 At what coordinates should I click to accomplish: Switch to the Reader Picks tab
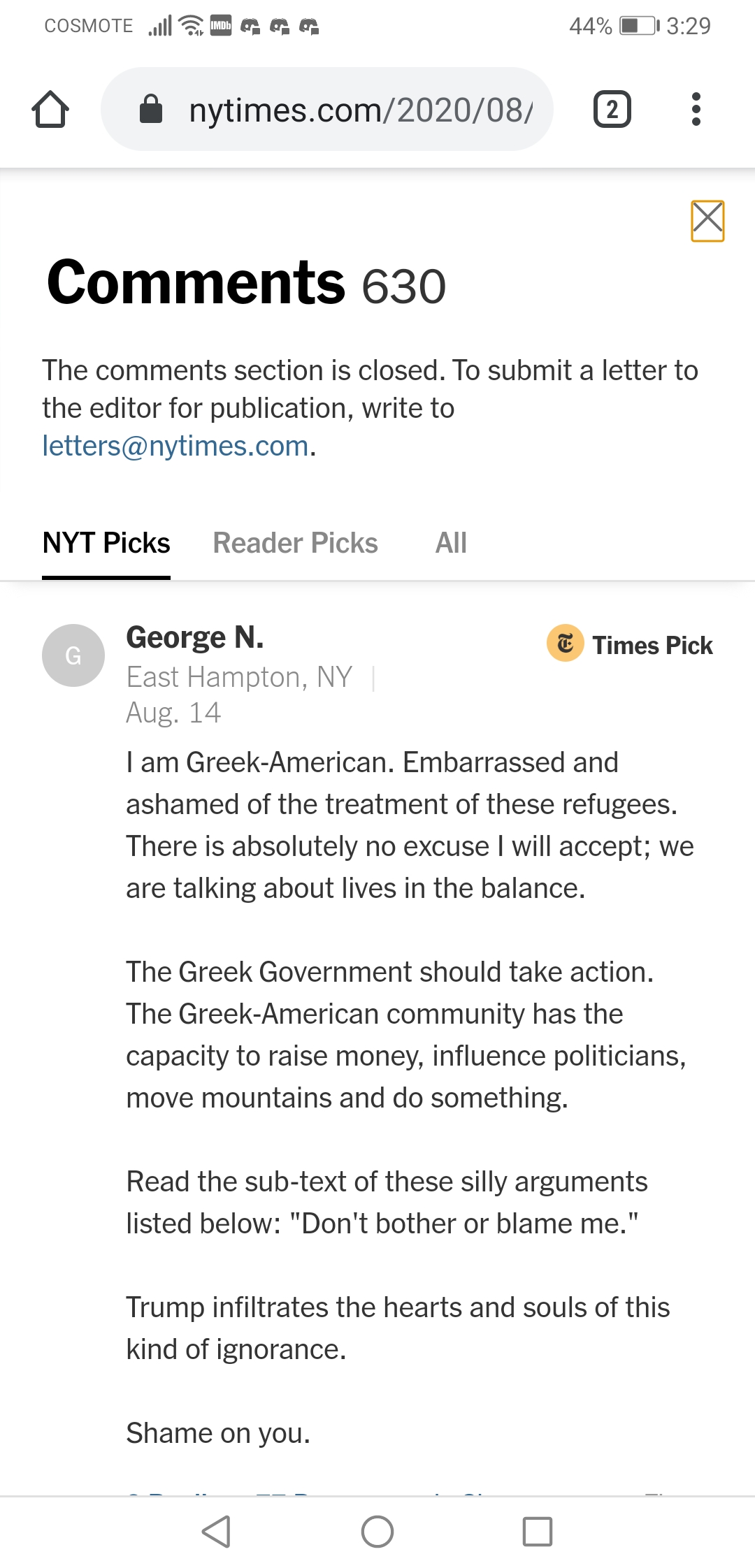tap(295, 543)
